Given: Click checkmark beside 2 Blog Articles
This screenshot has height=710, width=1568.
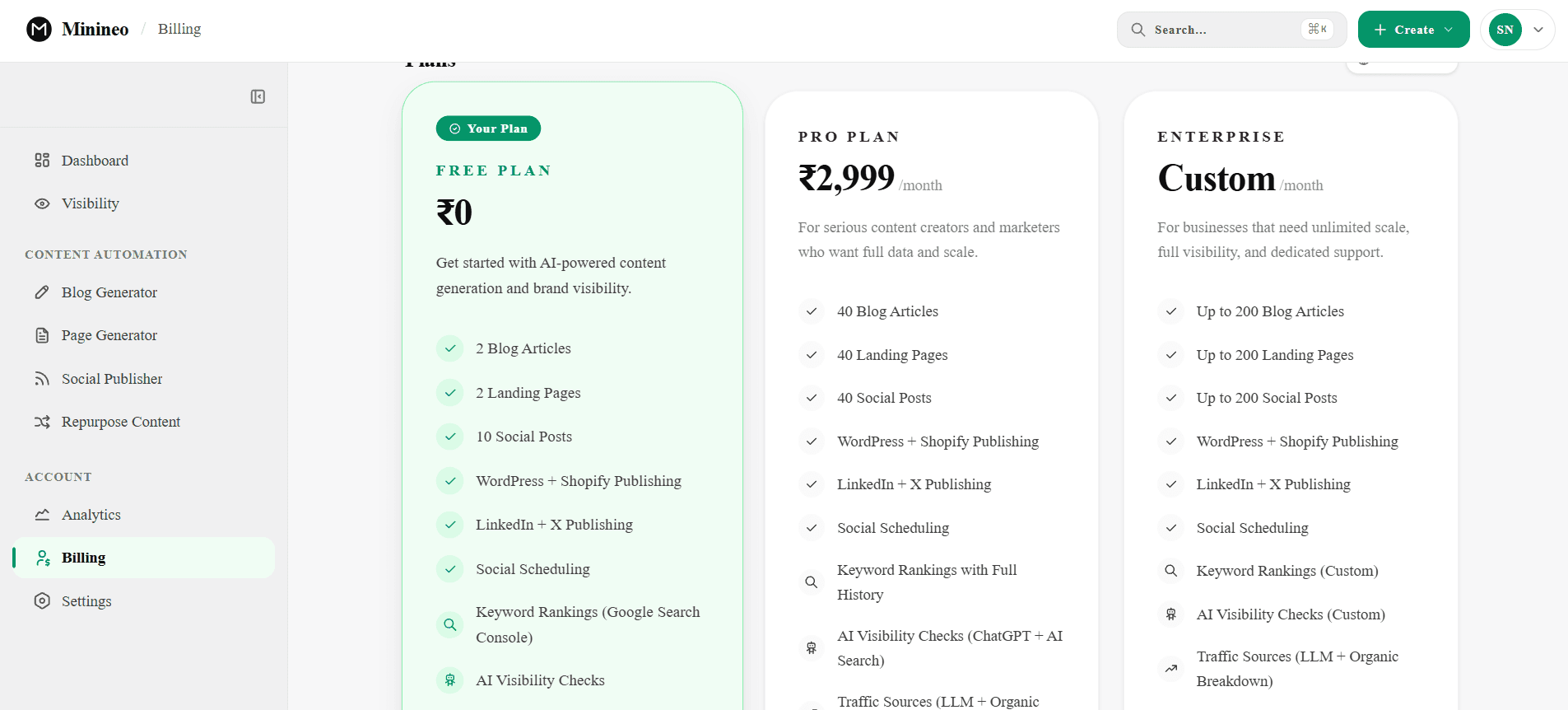Looking at the screenshot, I should [450, 348].
